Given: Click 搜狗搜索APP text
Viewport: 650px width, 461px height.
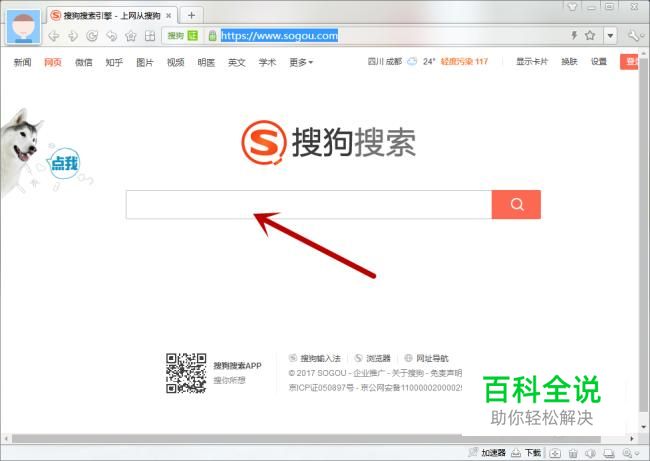Looking at the screenshot, I should tap(238, 366).
